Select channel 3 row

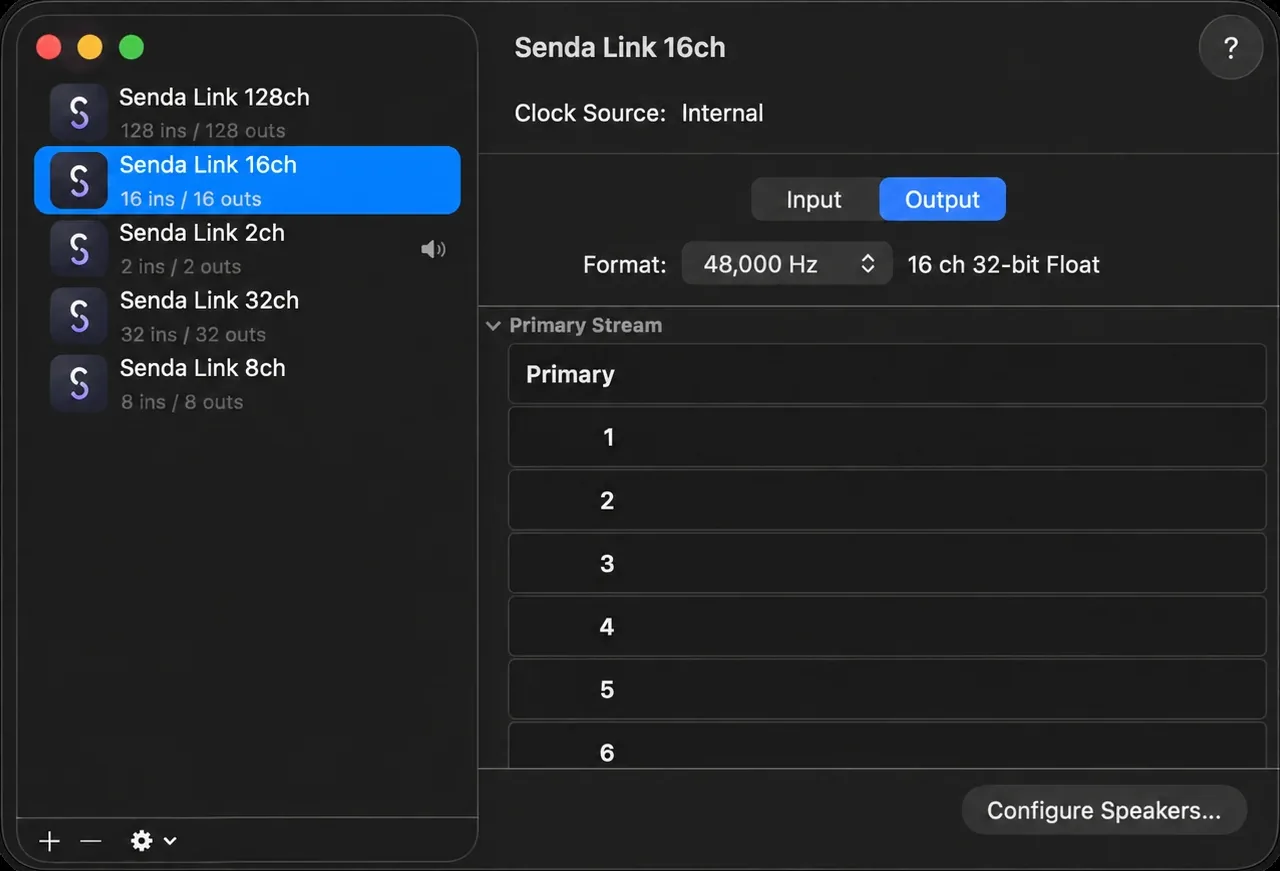pyautogui.click(x=887, y=563)
